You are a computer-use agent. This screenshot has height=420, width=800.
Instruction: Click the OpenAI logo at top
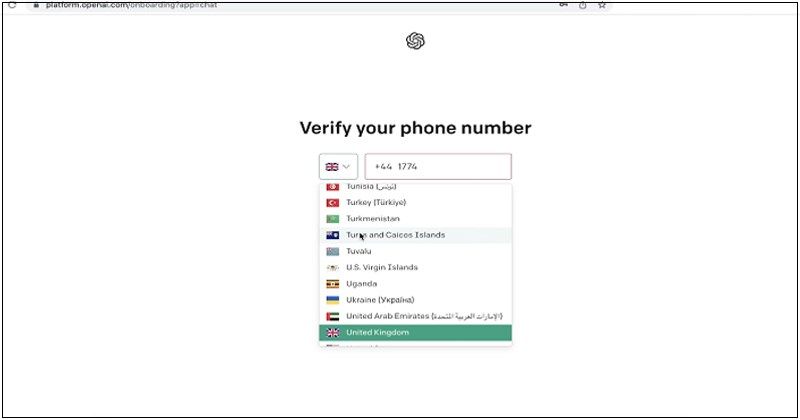pyautogui.click(x=415, y=41)
